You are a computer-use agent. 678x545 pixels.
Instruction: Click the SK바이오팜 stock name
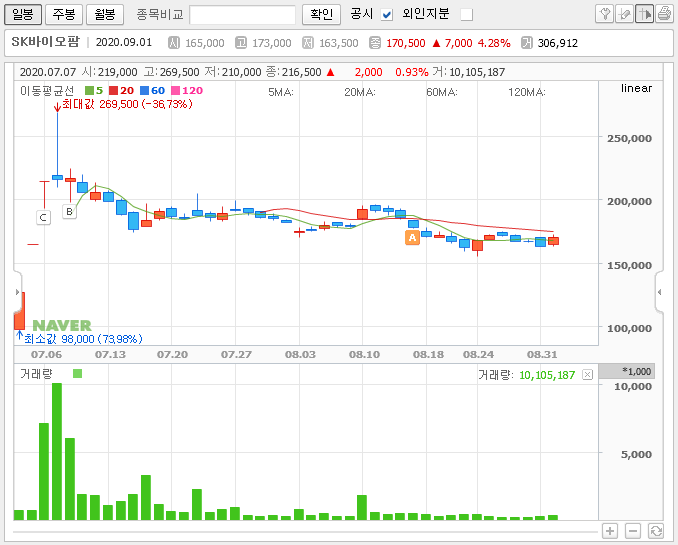45,42
